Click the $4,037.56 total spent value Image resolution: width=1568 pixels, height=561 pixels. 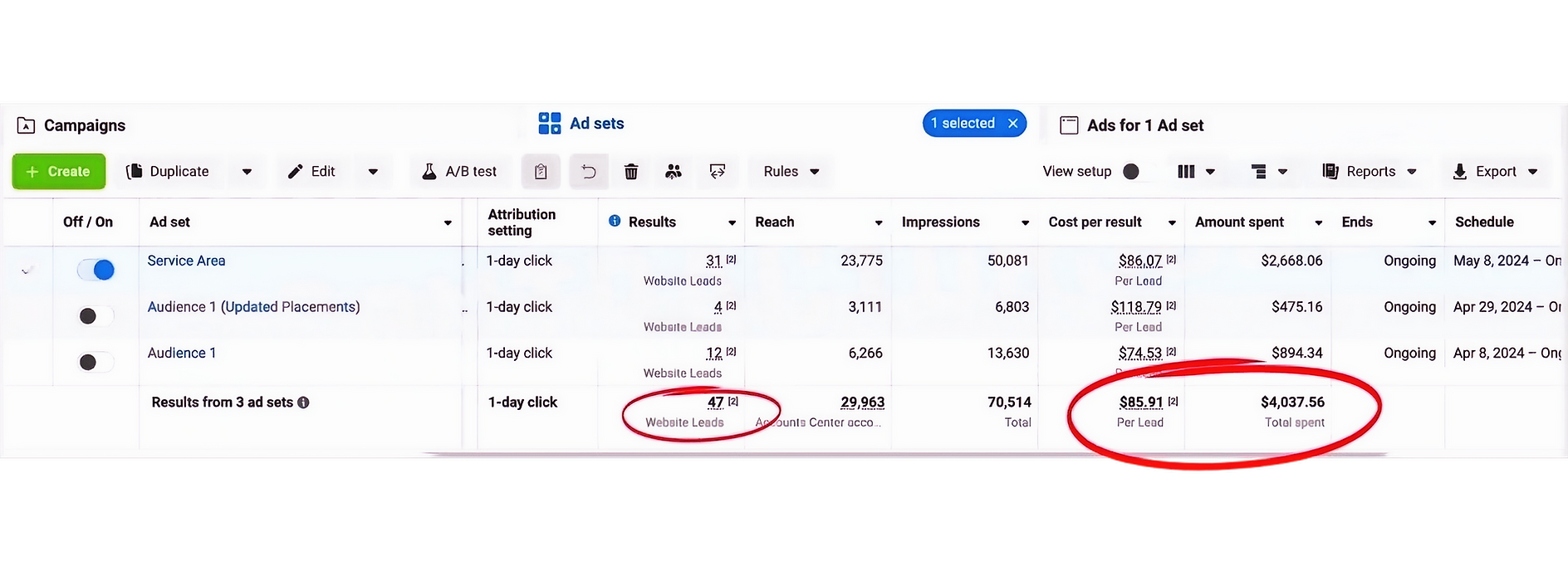pos(1292,402)
